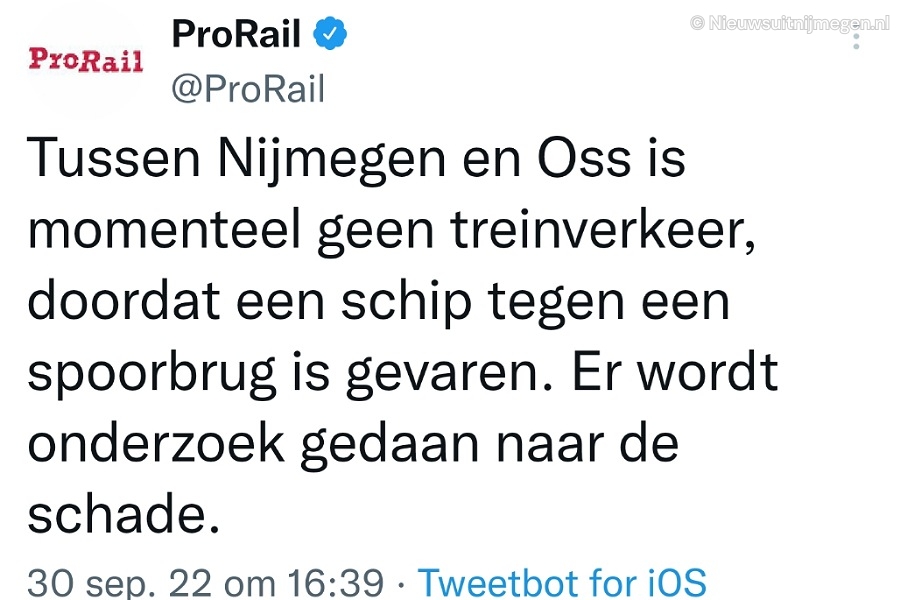
Task: Click the word Nijmegen in the tweet
Action: (x=332, y=159)
